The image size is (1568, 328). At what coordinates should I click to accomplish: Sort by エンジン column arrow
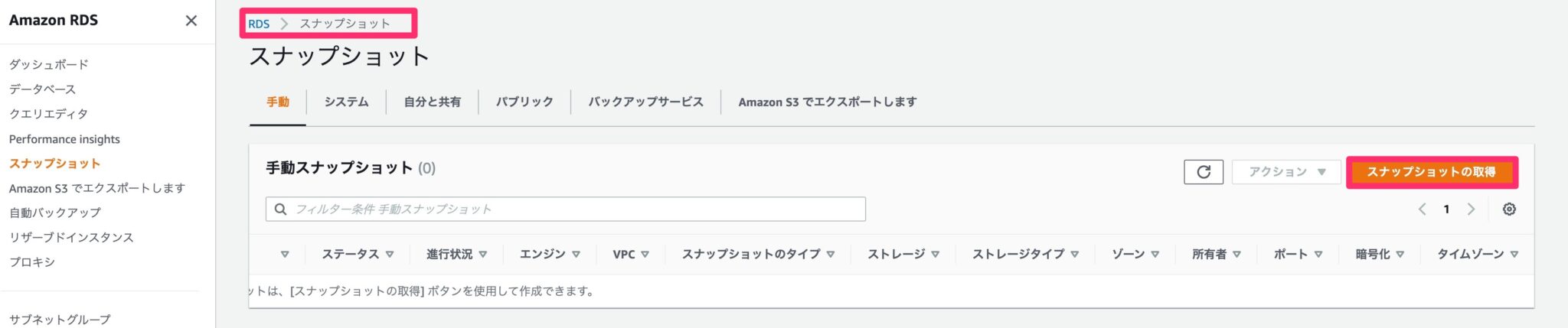[x=576, y=255]
